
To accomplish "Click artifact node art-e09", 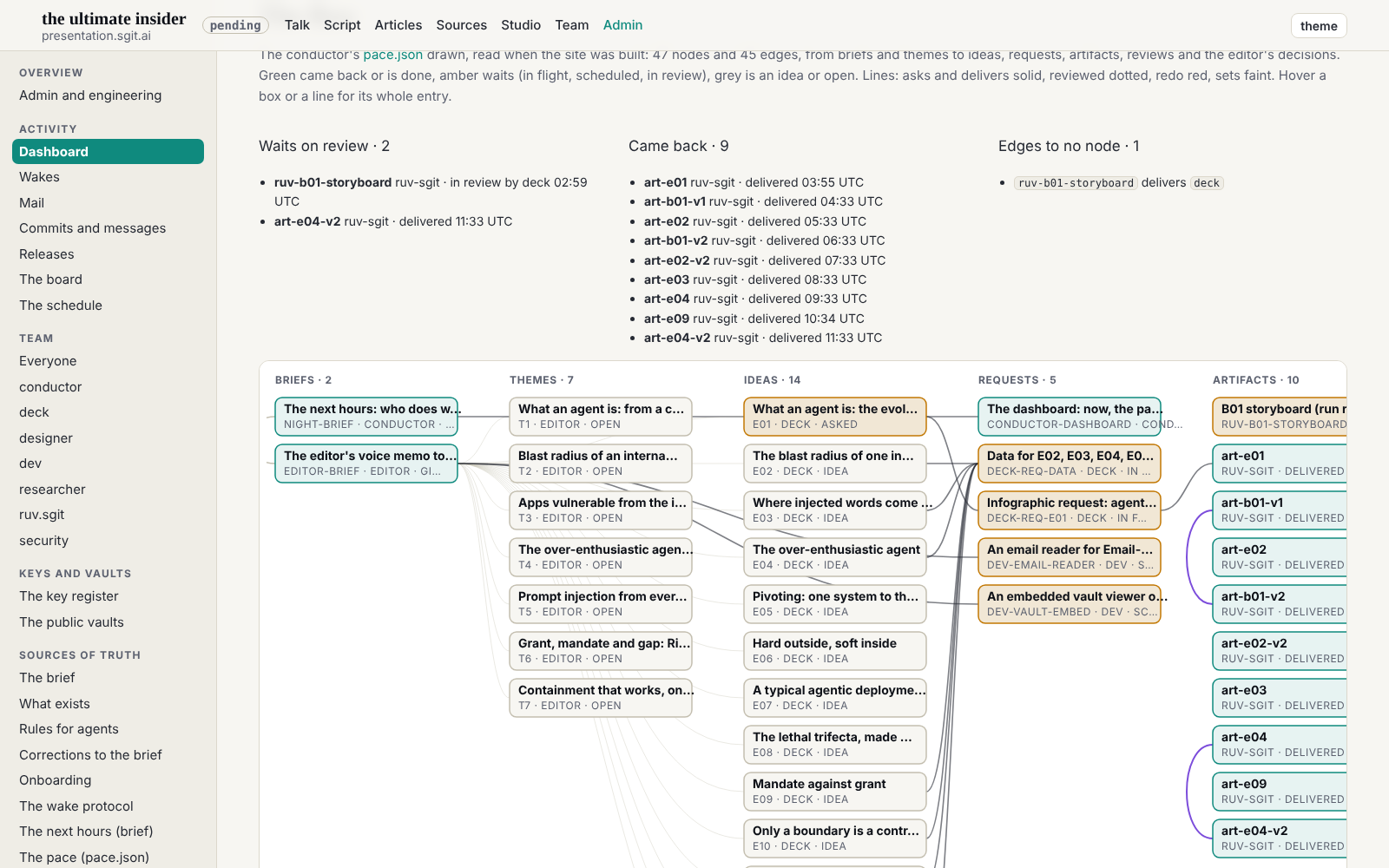I will coord(1280,792).
